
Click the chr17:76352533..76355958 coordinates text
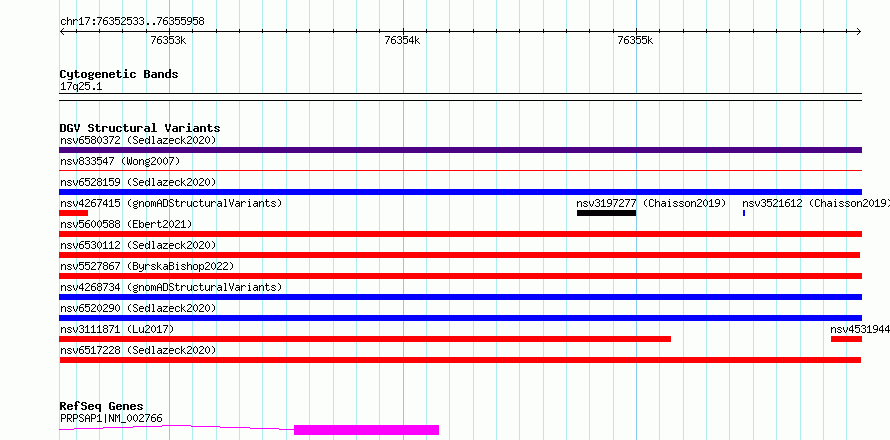pyautogui.click(x=132, y=22)
